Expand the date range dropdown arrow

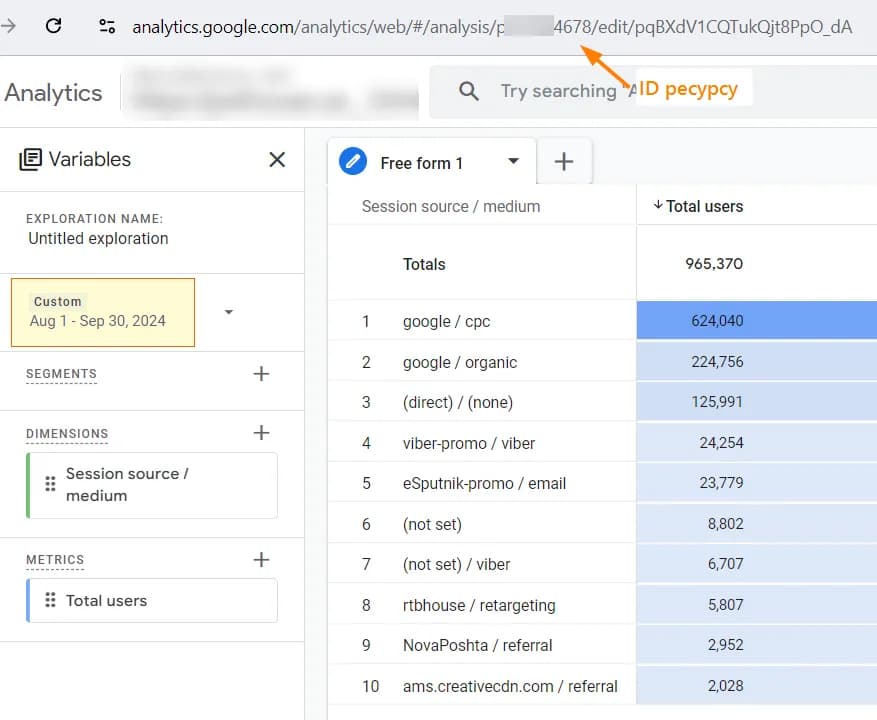point(229,312)
